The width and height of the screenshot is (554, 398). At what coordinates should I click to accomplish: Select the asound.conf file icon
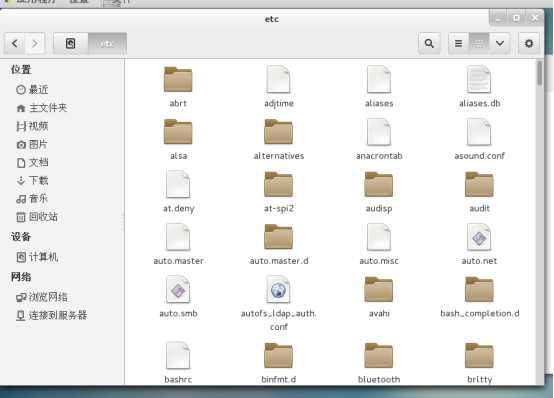tap(479, 132)
